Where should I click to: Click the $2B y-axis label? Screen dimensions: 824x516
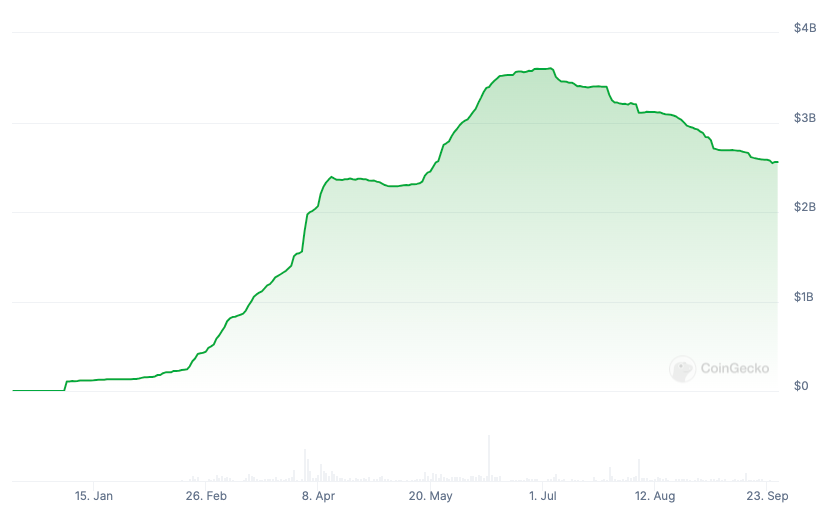pyautogui.click(x=805, y=207)
